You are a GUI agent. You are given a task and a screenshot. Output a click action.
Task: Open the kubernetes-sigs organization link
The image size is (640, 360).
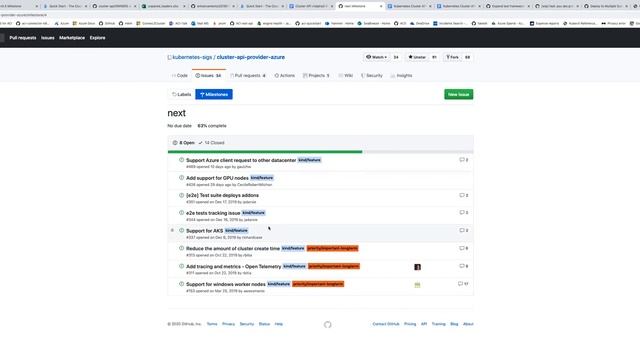(192, 57)
